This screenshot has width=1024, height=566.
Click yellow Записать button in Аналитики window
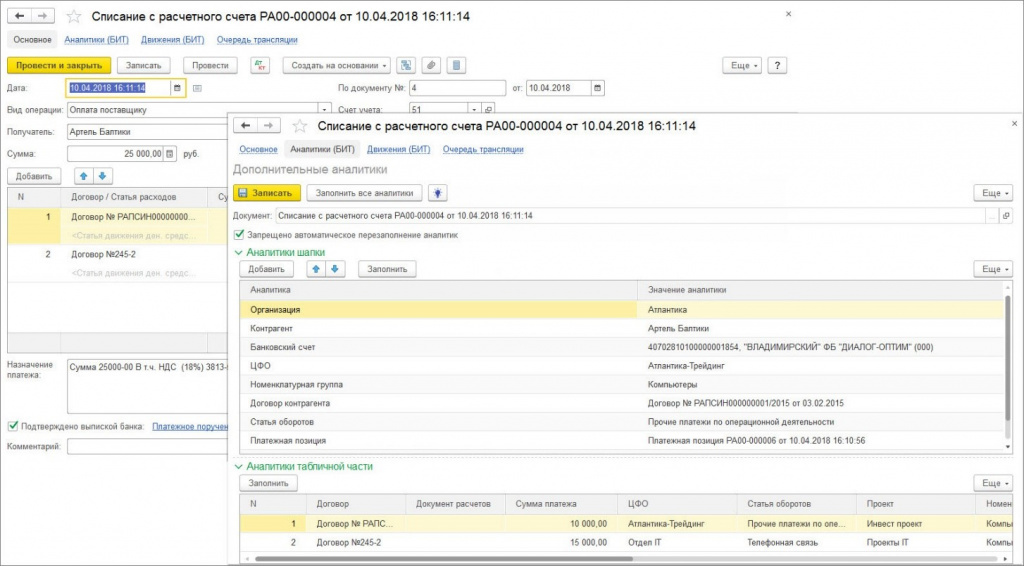[267, 193]
